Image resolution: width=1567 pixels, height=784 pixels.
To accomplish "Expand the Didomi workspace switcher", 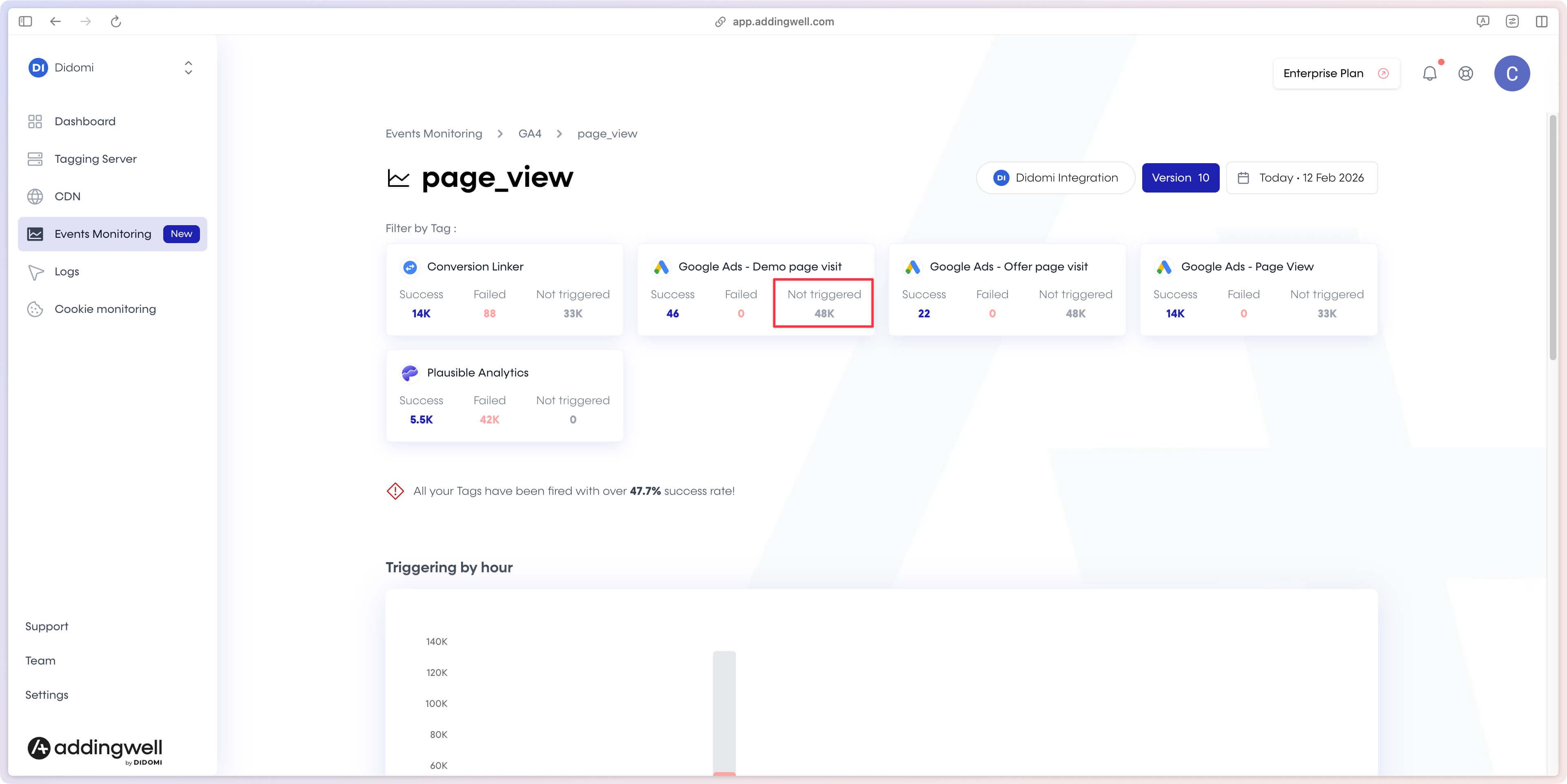I will tap(188, 68).
